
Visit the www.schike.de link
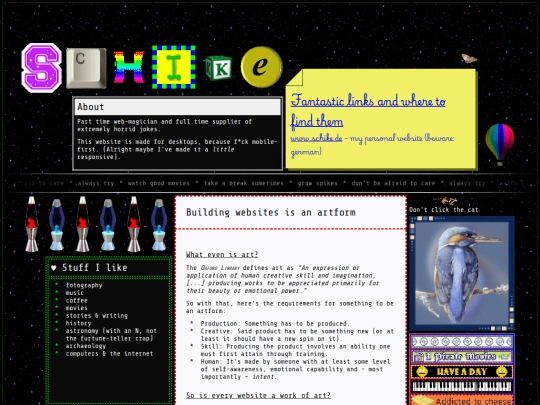click(x=316, y=138)
